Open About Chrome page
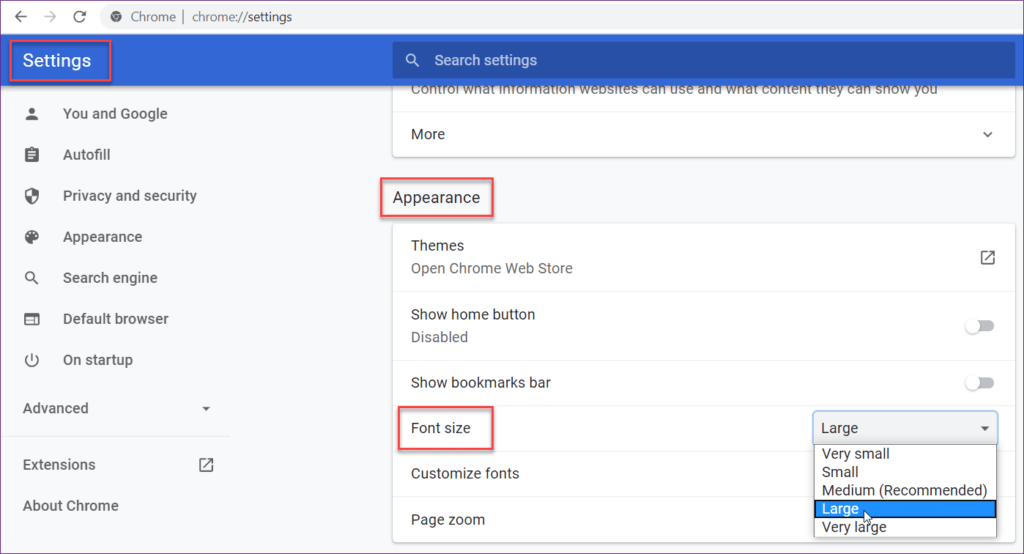This screenshot has height=554, width=1024. tap(71, 506)
